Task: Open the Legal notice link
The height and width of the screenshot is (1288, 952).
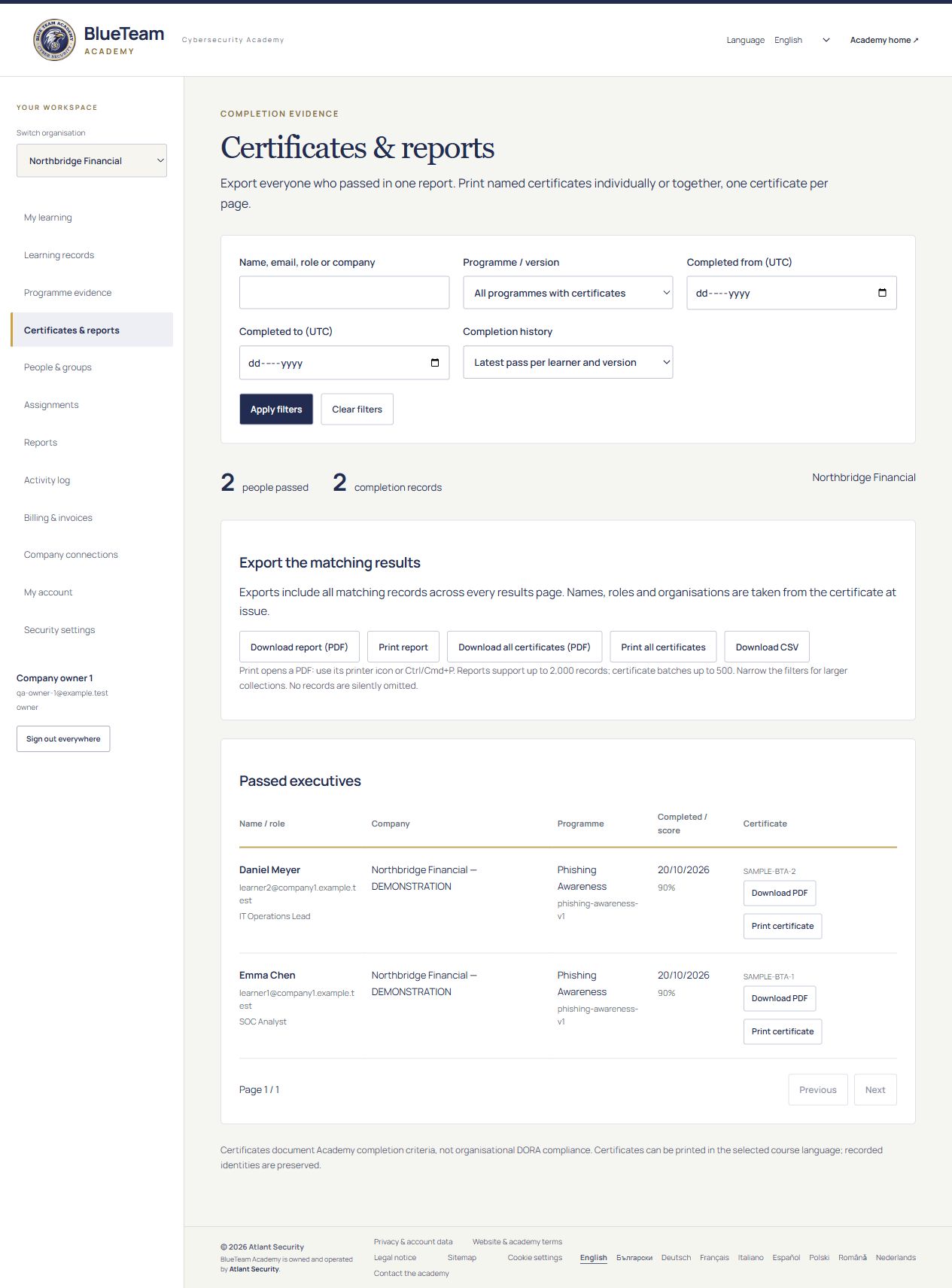Action: point(395,1257)
